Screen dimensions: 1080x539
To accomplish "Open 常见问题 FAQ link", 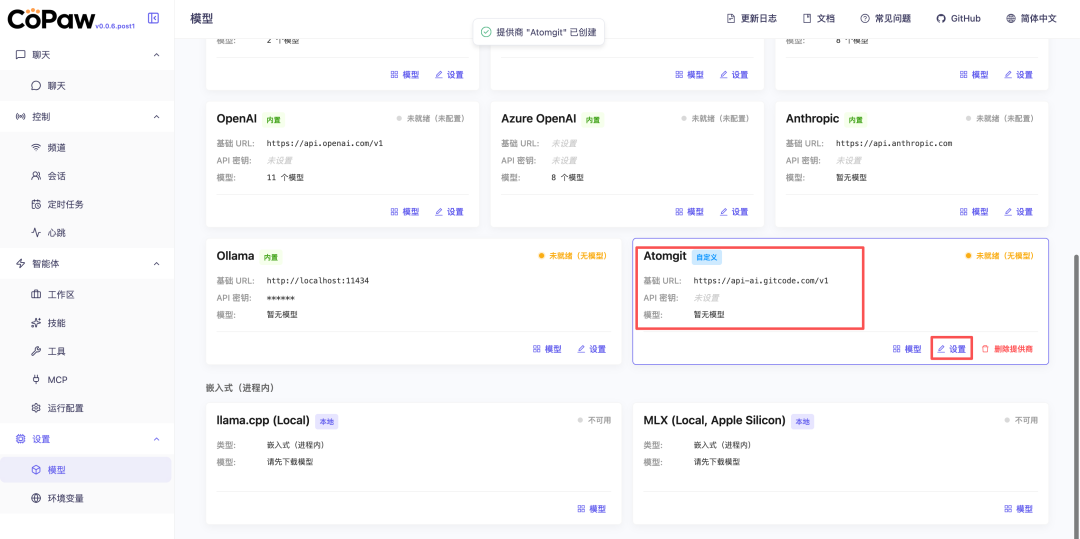I will coord(885,19).
